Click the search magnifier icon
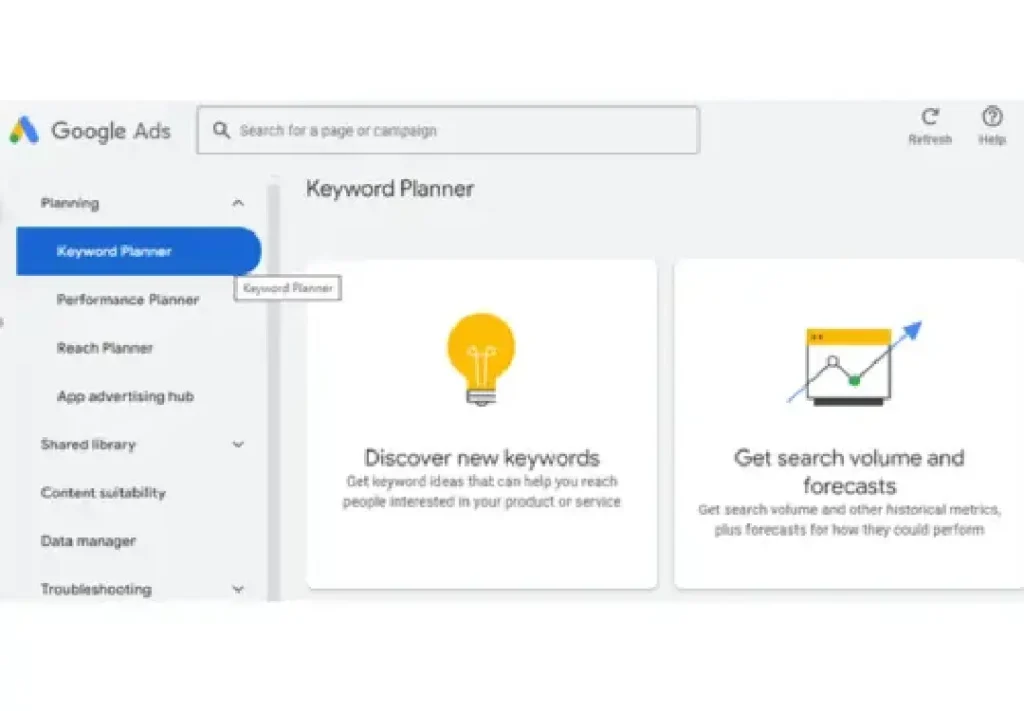1024x711 pixels. (x=220, y=130)
